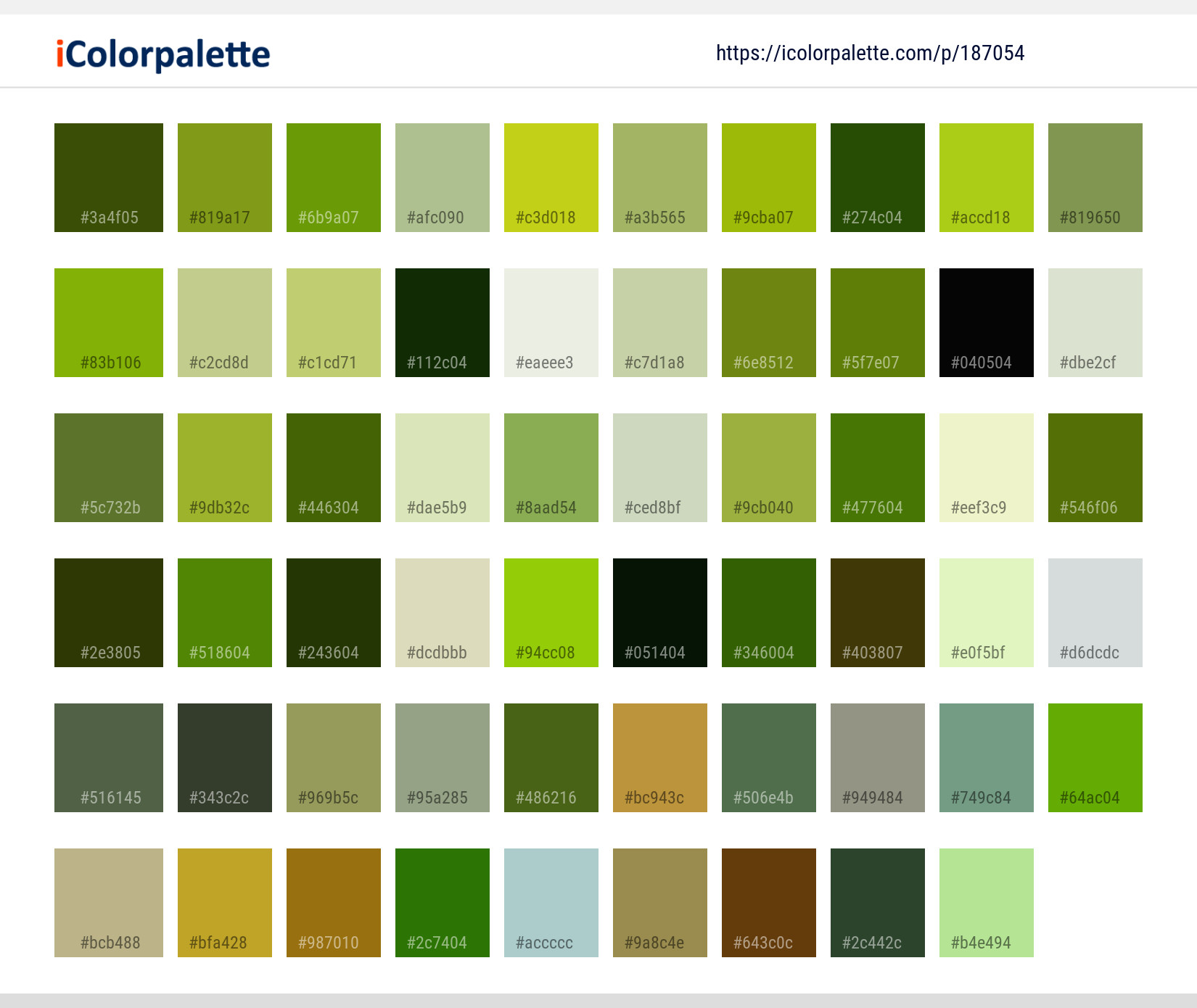
Task: Select the #2e3805 swatch
Action: [x=109, y=613]
